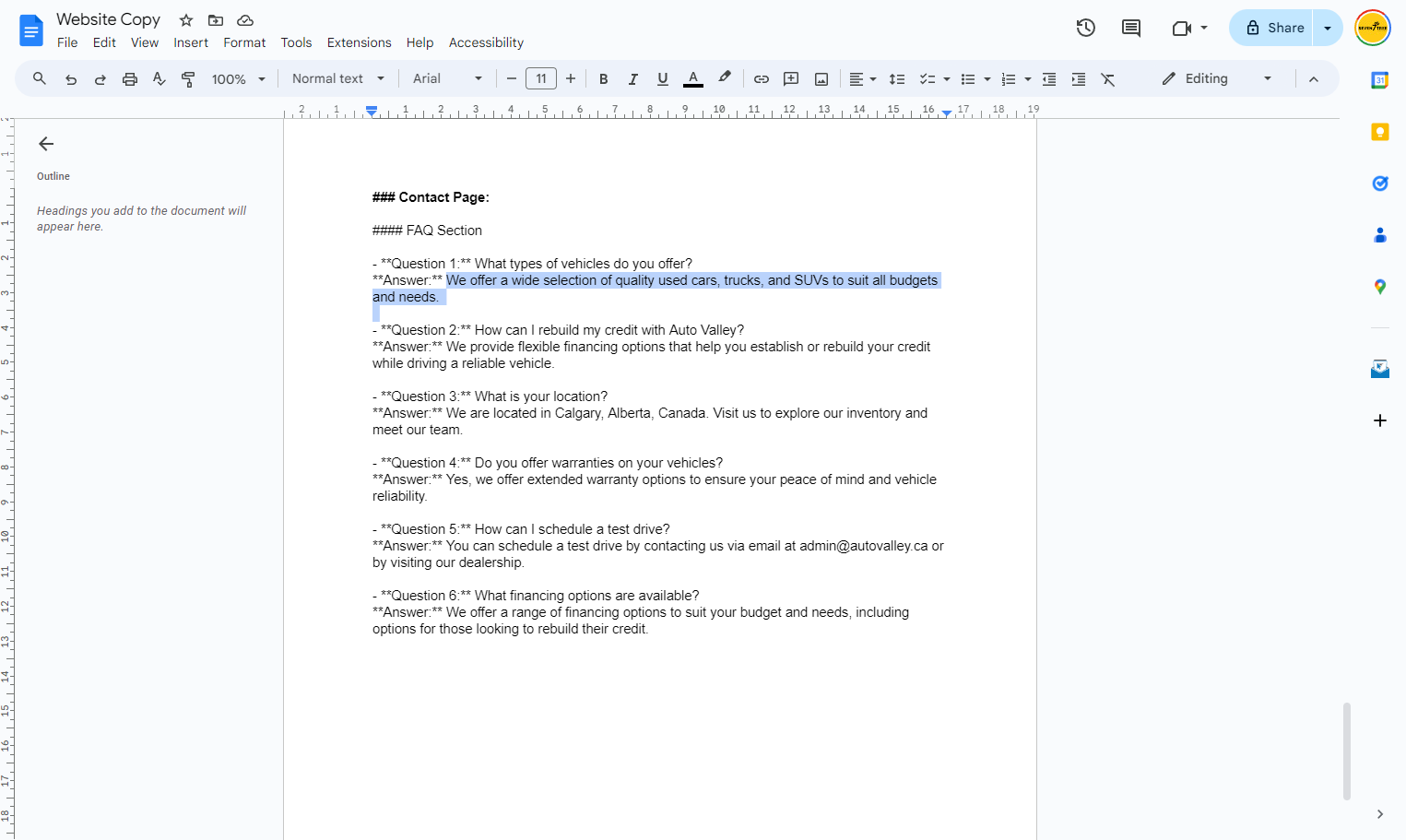Image resolution: width=1406 pixels, height=840 pixels.
Task: Click the search menus magnifier icon
Action: (x=40, y=79)
